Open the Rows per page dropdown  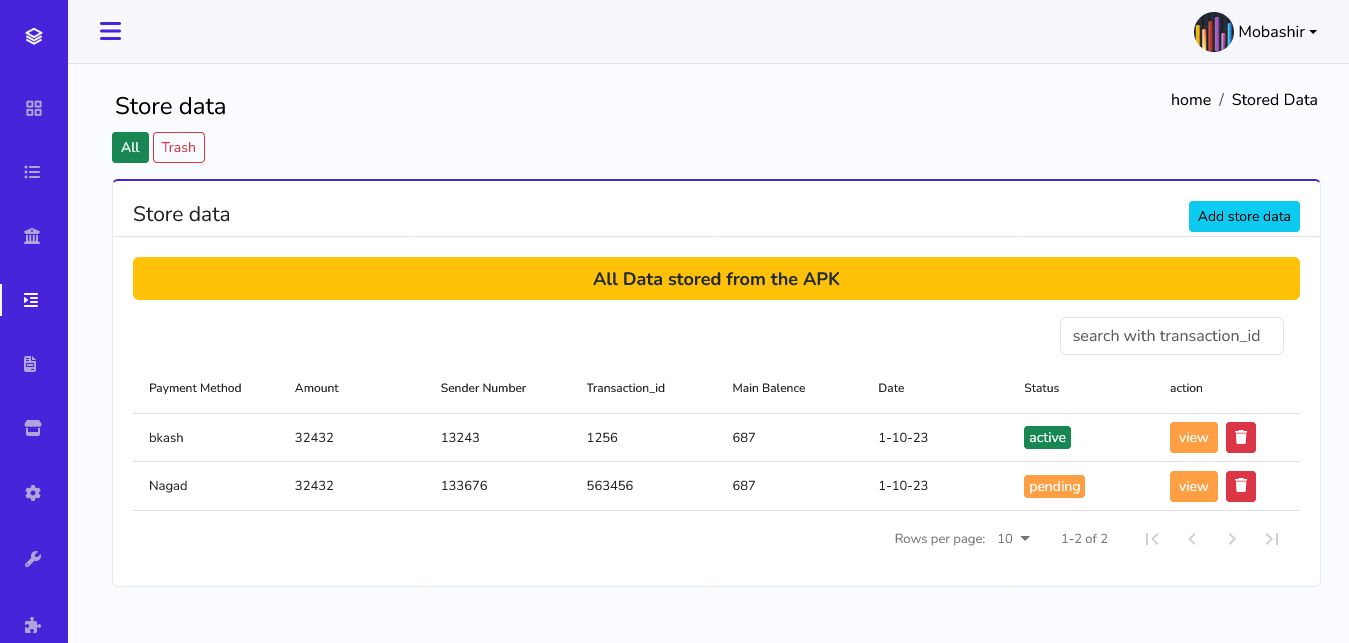click(x=1013, y=539)
